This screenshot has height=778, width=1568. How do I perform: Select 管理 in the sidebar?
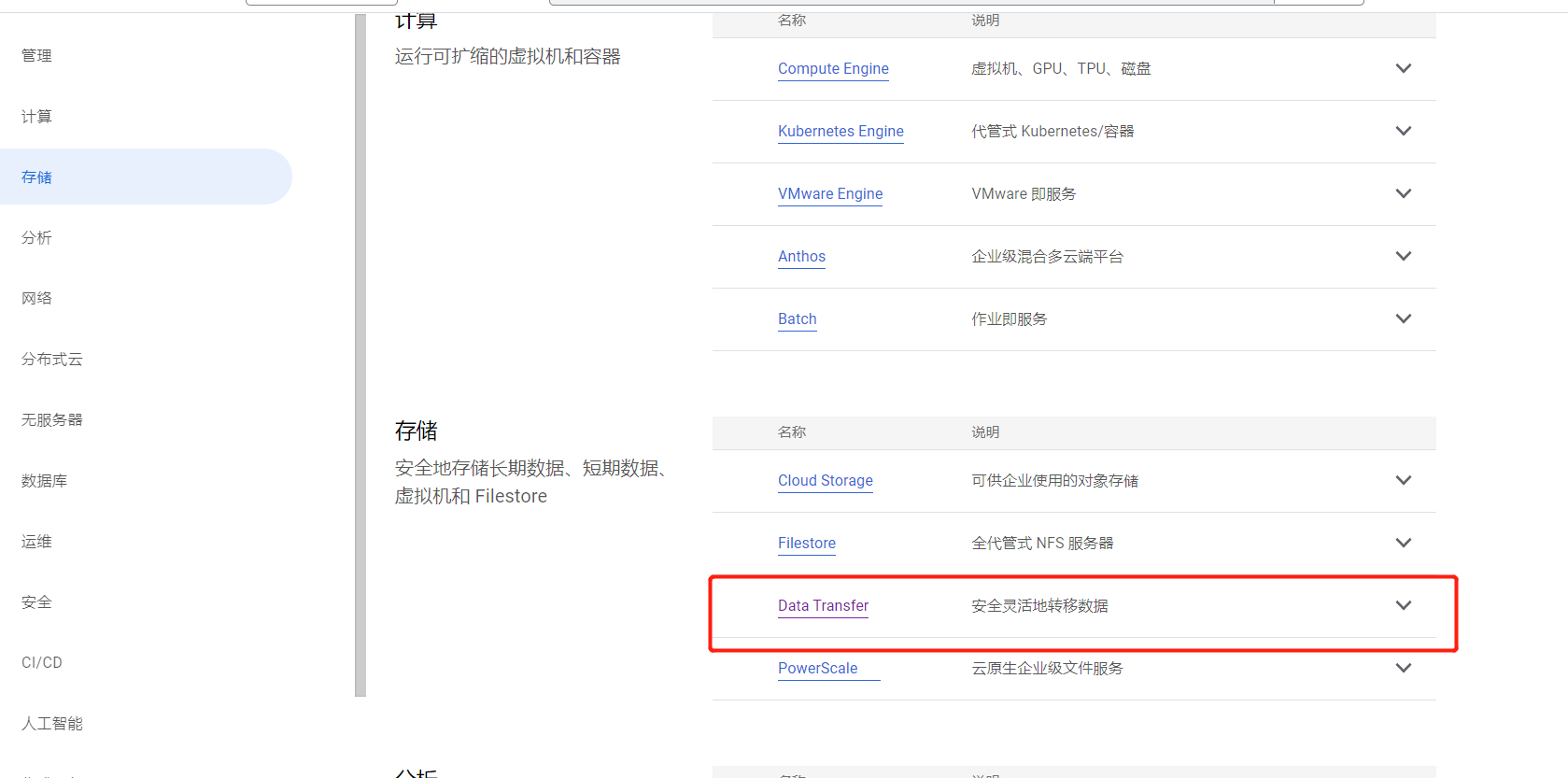tap(36, 55)
